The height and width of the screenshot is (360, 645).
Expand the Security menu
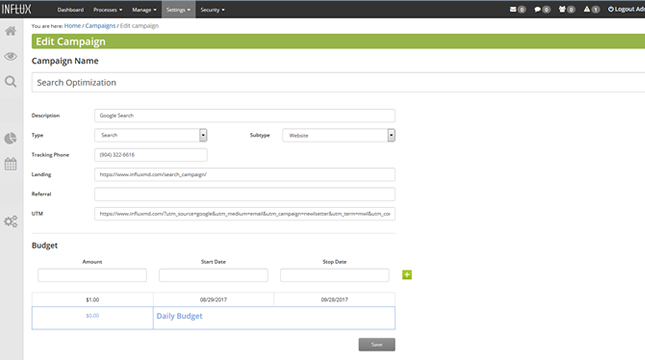coord(213,9)
